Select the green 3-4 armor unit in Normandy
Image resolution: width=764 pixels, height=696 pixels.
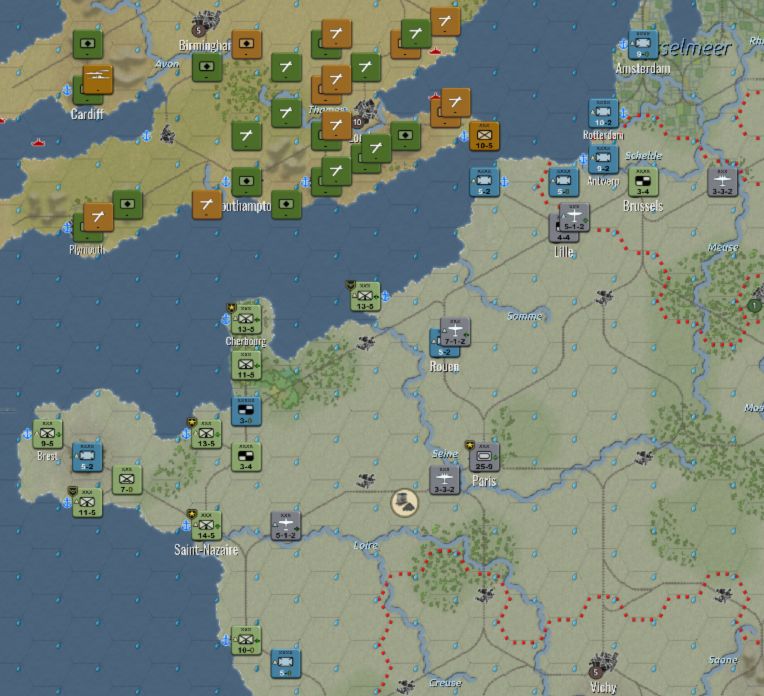[x=246, y=457]
